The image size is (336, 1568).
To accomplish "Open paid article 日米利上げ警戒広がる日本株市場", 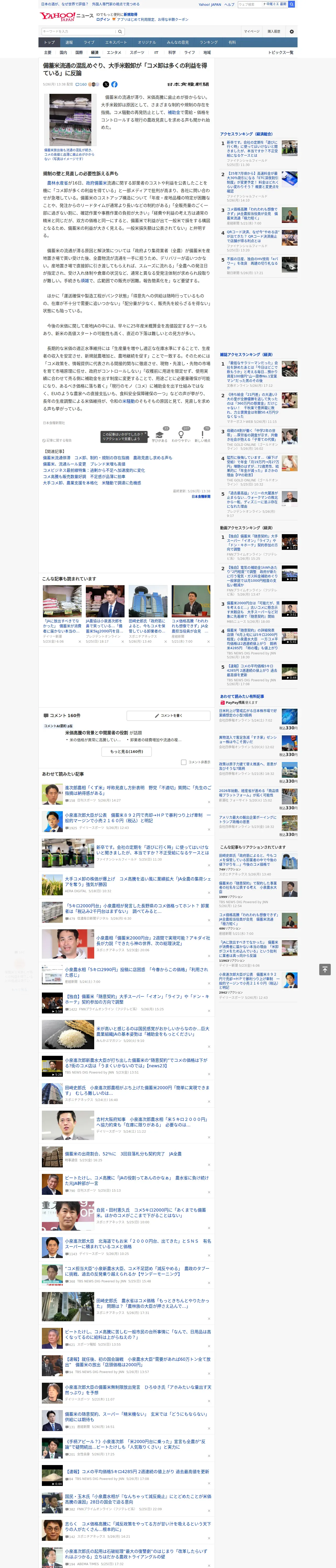I will pos(248,713).
